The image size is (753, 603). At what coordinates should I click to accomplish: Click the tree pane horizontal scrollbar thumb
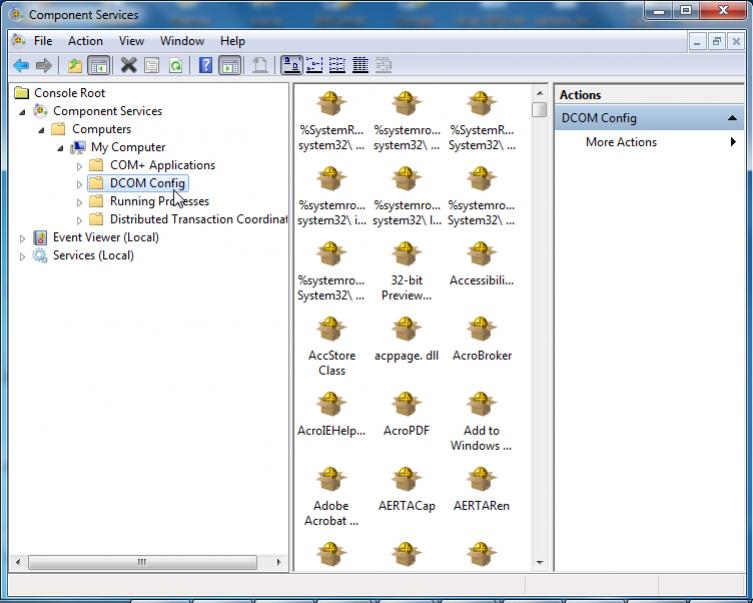pyautogui.click(x=141, y=563)
